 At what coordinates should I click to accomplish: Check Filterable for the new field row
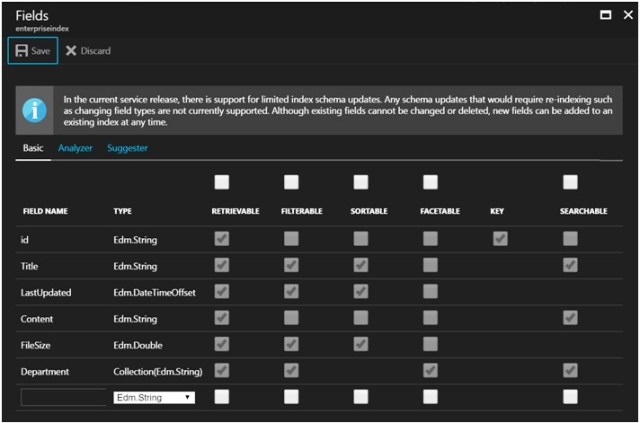[x=291, y=397]
